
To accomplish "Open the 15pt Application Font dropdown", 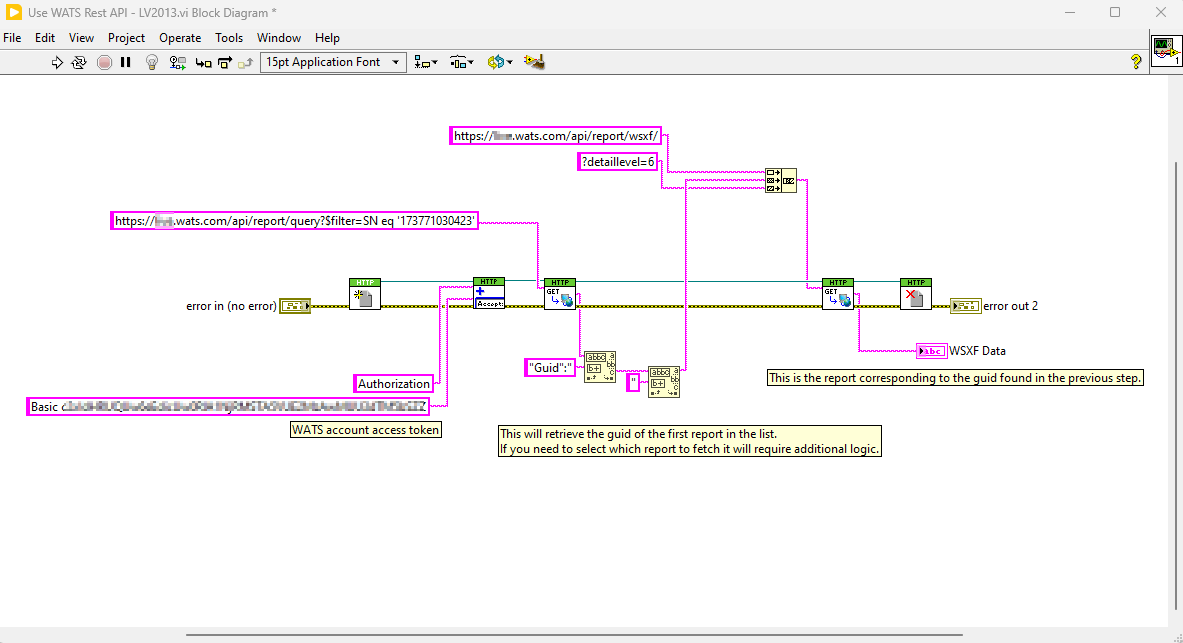I will (333, 62).
